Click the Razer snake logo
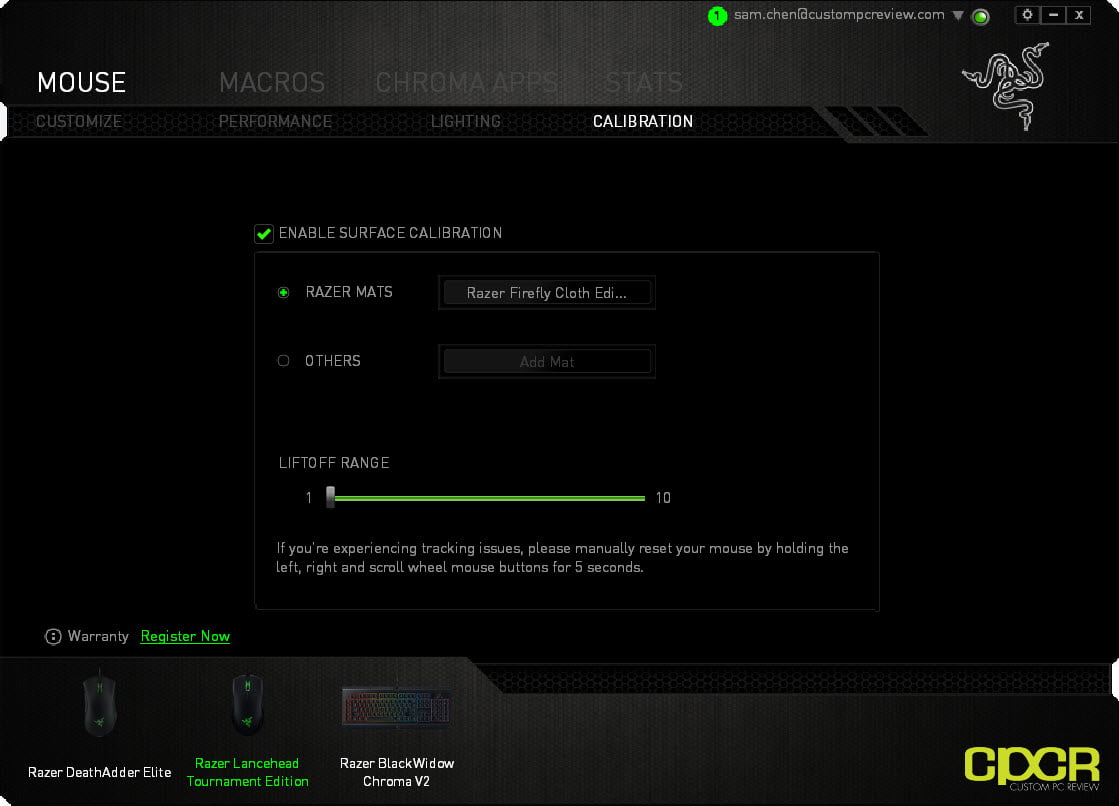The width and height of the screenshot is (1119, 806). coord(1008,86)
